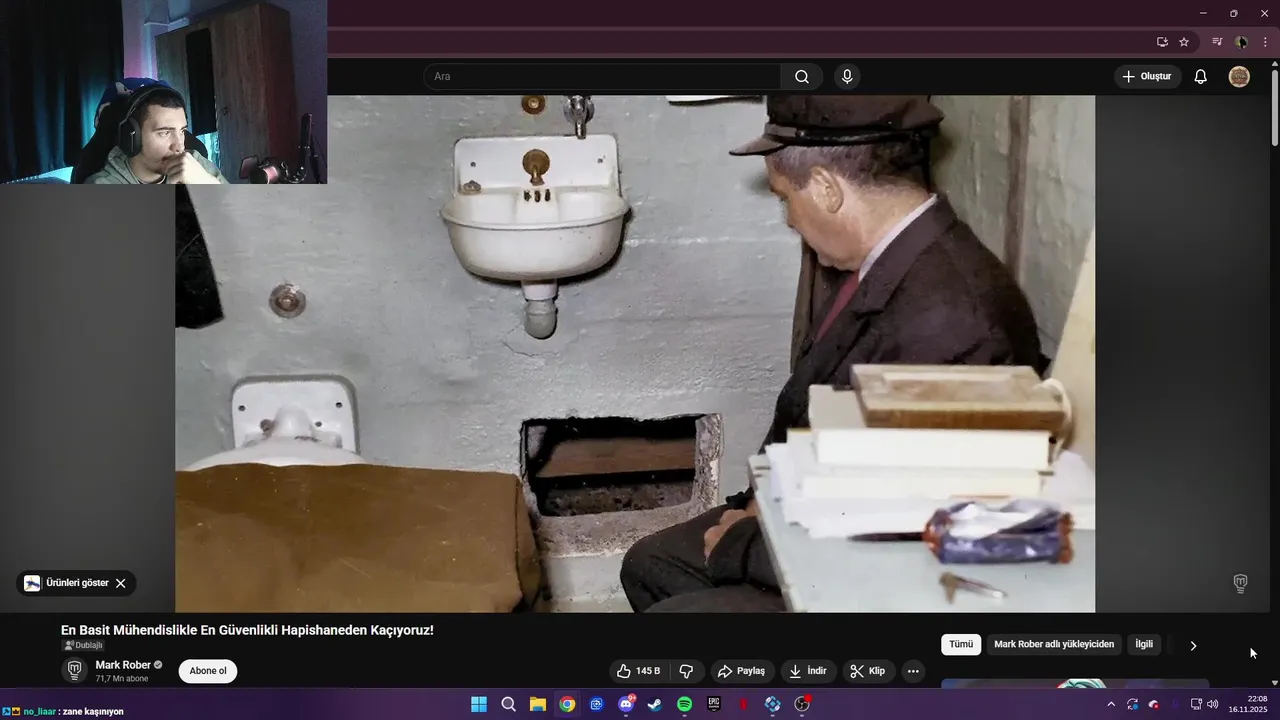Select the Tümü filter chip
This screenshot has height=720, width=1280.
coord(961,645)
